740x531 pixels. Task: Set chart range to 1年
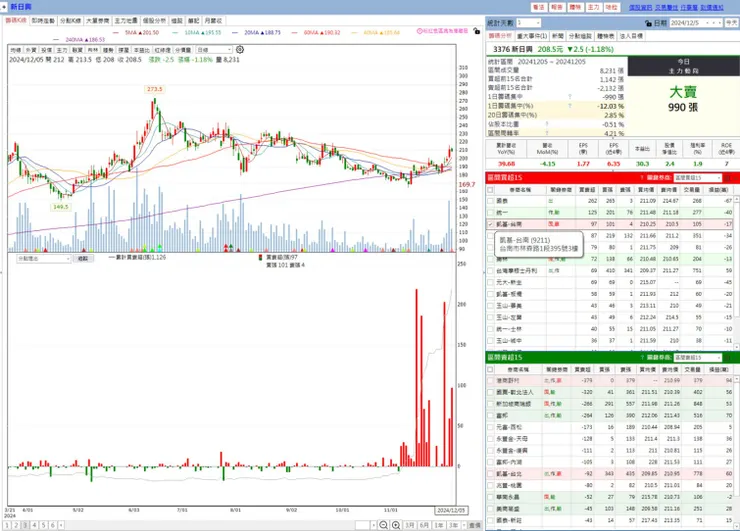(439, 525)
